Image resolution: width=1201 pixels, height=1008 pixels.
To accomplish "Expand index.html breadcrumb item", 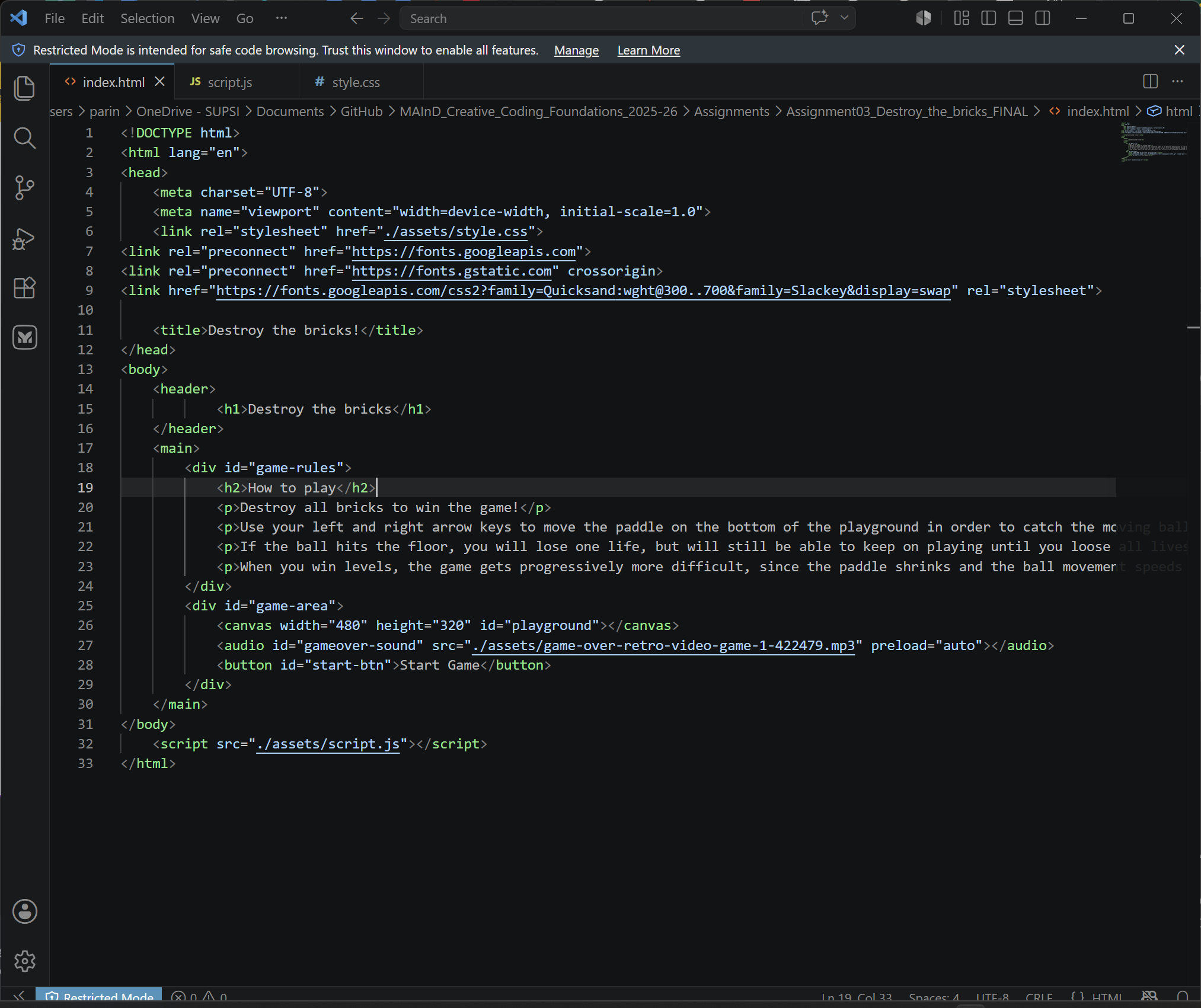I will tap(1098, 111).
